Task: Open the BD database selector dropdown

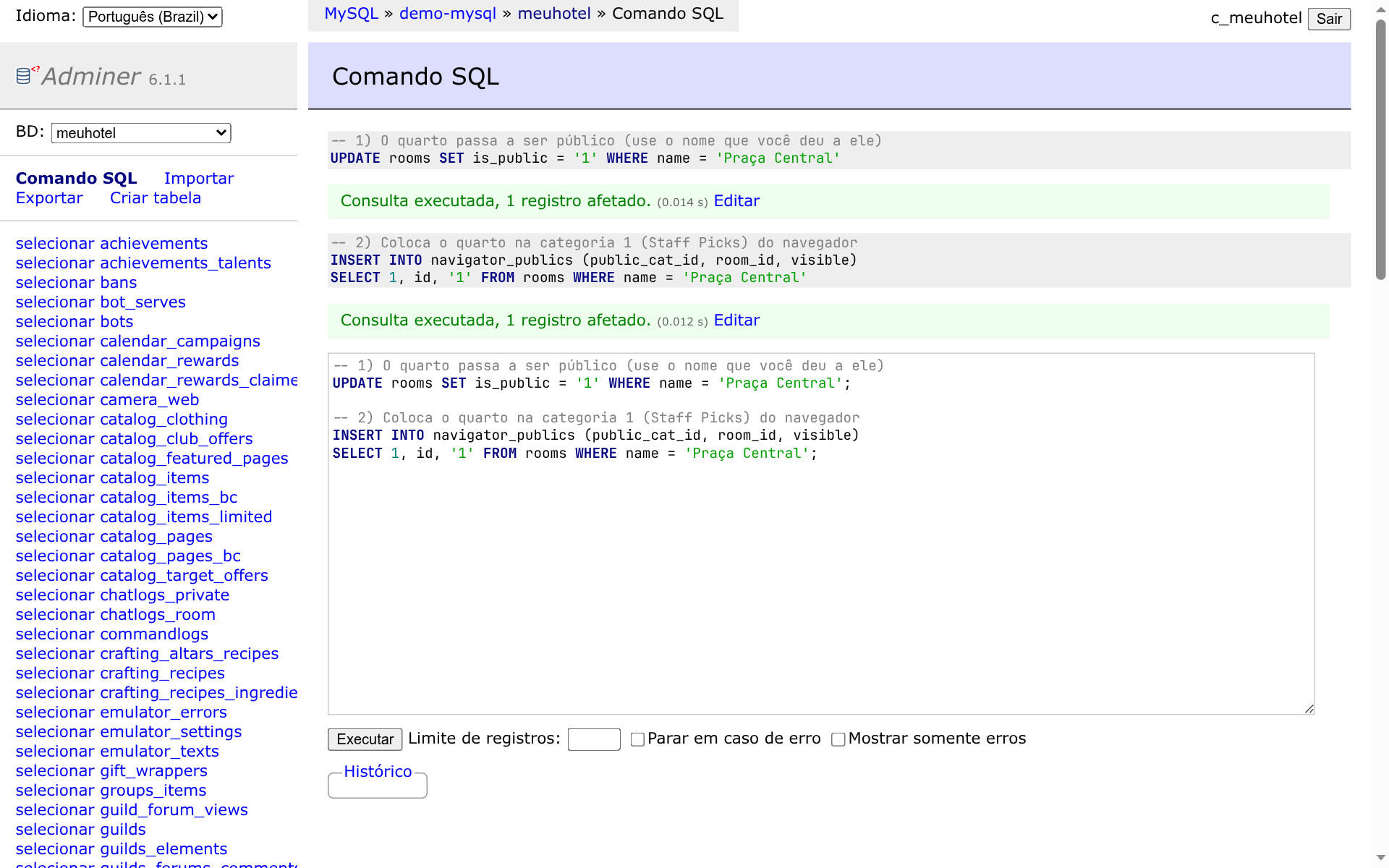Action: click(141, 133)
